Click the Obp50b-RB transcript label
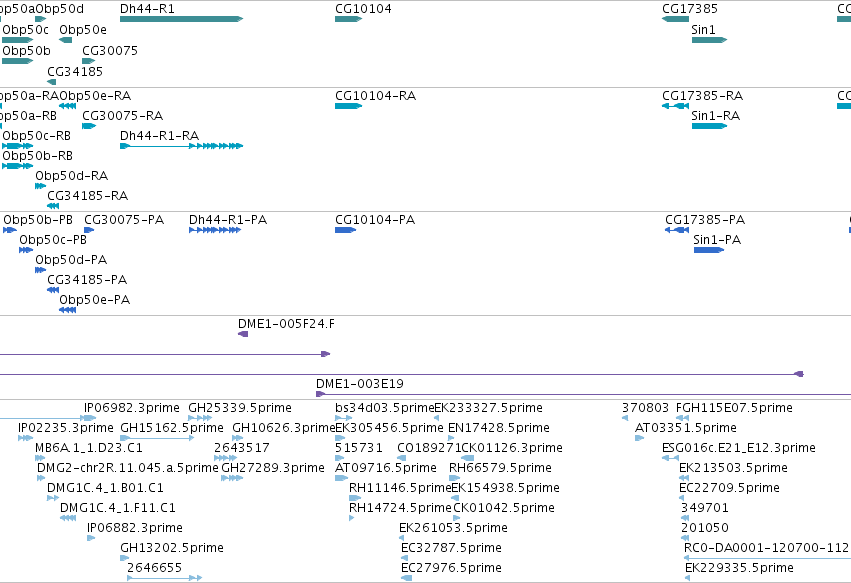 [x=37, y=156]
